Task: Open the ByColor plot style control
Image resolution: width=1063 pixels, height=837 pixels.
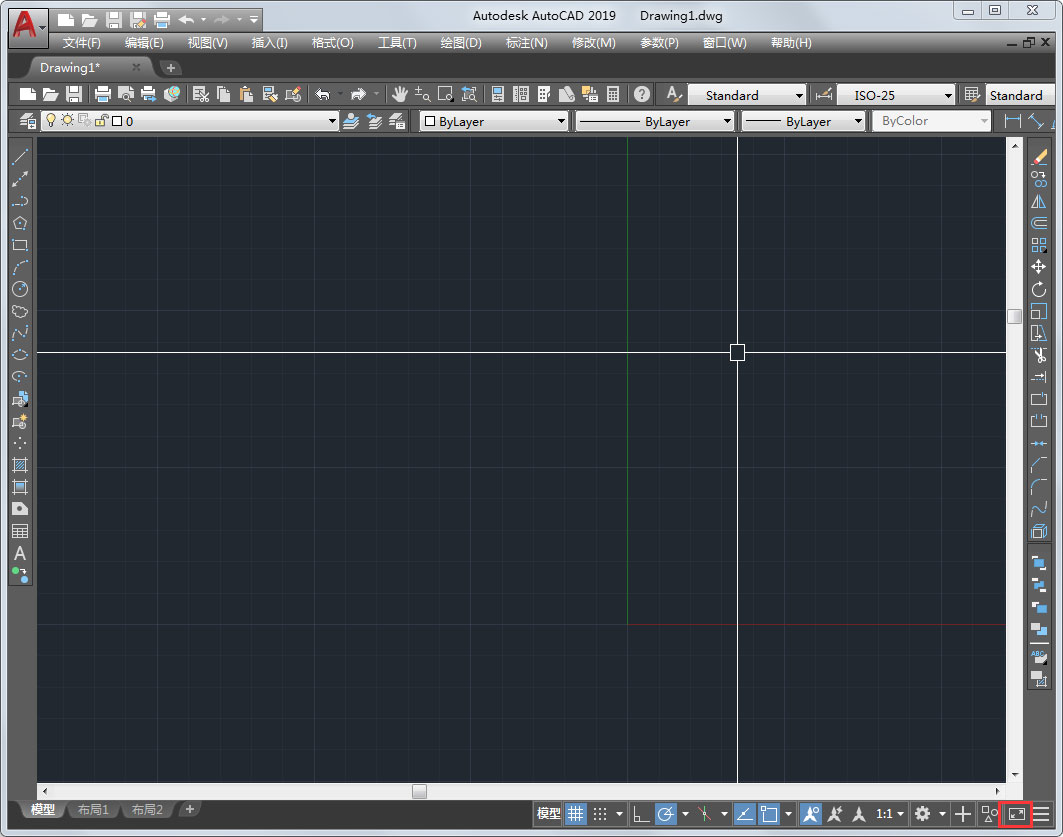Action: [x=930, y=120]
